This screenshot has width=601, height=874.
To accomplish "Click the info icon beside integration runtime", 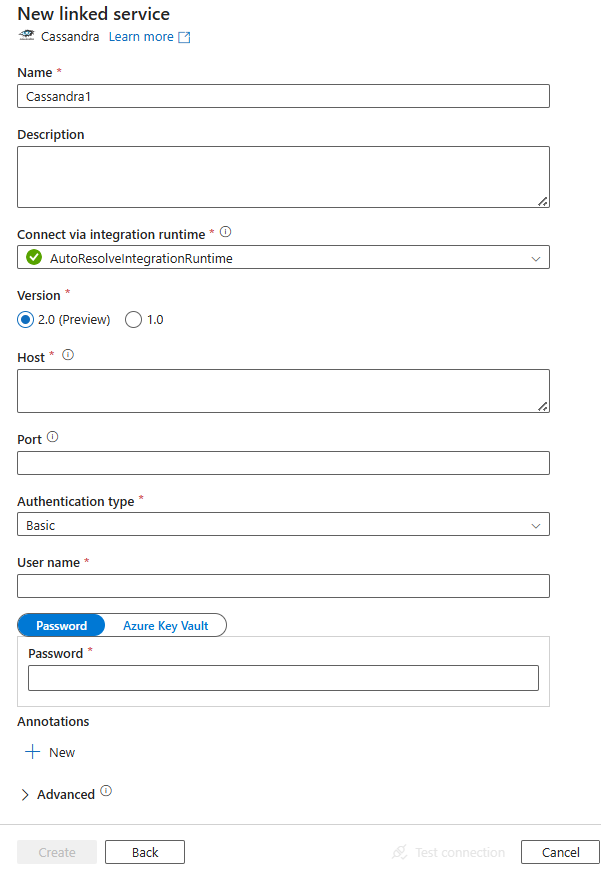I will 224,230.
